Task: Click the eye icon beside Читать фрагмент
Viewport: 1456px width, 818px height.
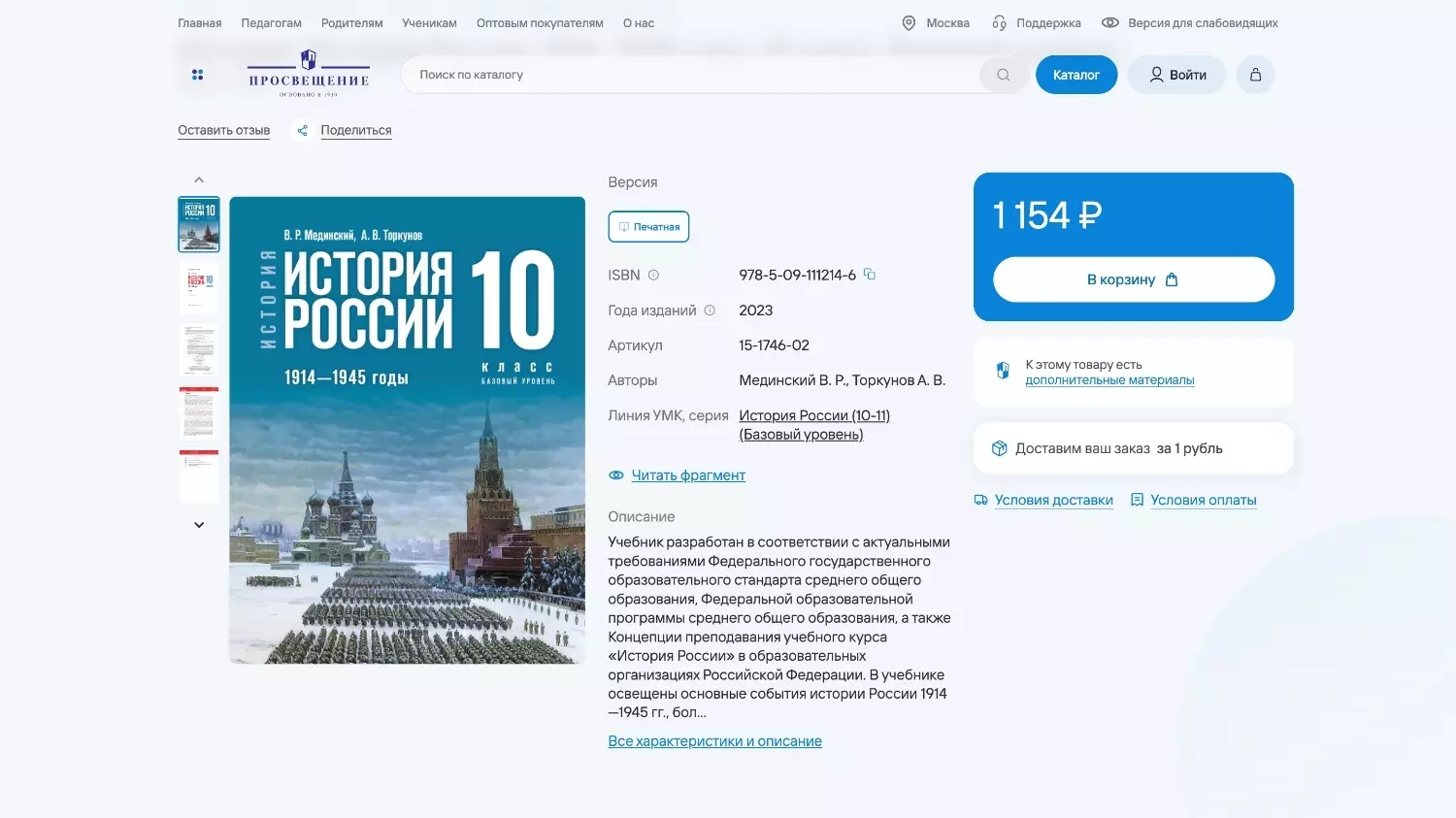Action: pos(615,475)
